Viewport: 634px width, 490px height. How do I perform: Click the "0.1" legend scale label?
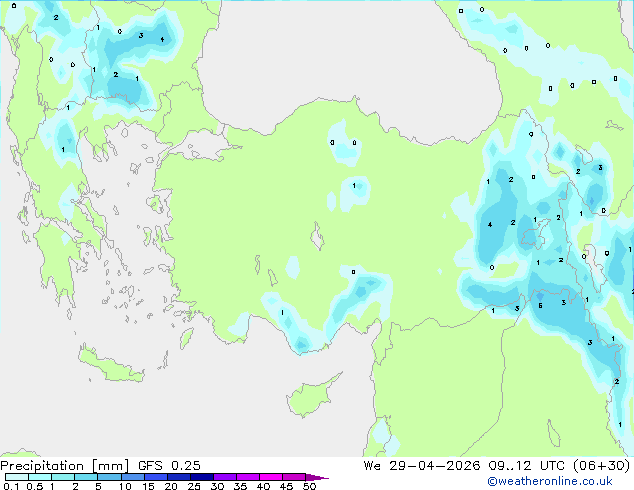pos(11,486)
